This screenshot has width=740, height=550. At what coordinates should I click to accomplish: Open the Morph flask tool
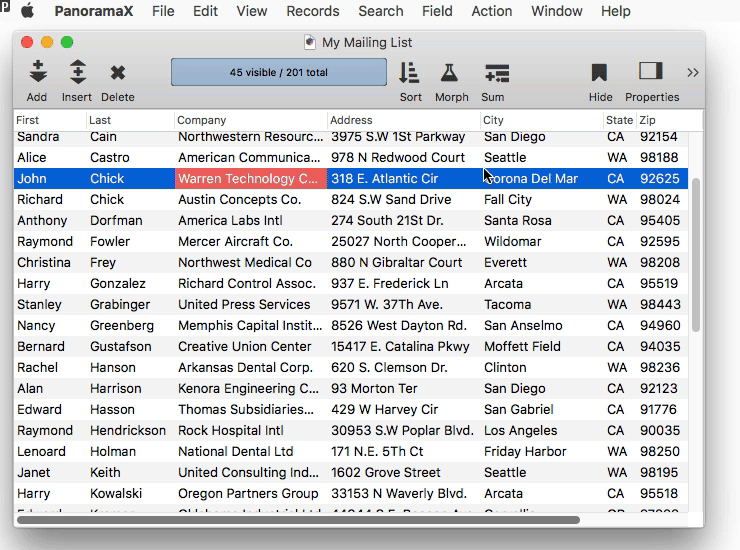pyautogui.click(x=451, y=73)
